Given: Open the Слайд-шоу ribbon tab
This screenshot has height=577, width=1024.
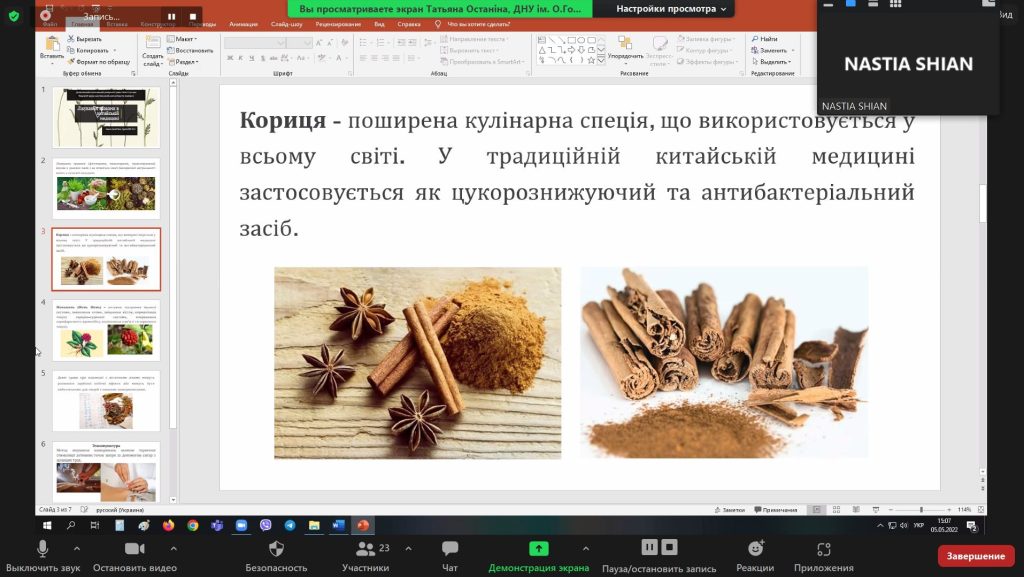Looking at the screenshot, I should tap(287, 24).
